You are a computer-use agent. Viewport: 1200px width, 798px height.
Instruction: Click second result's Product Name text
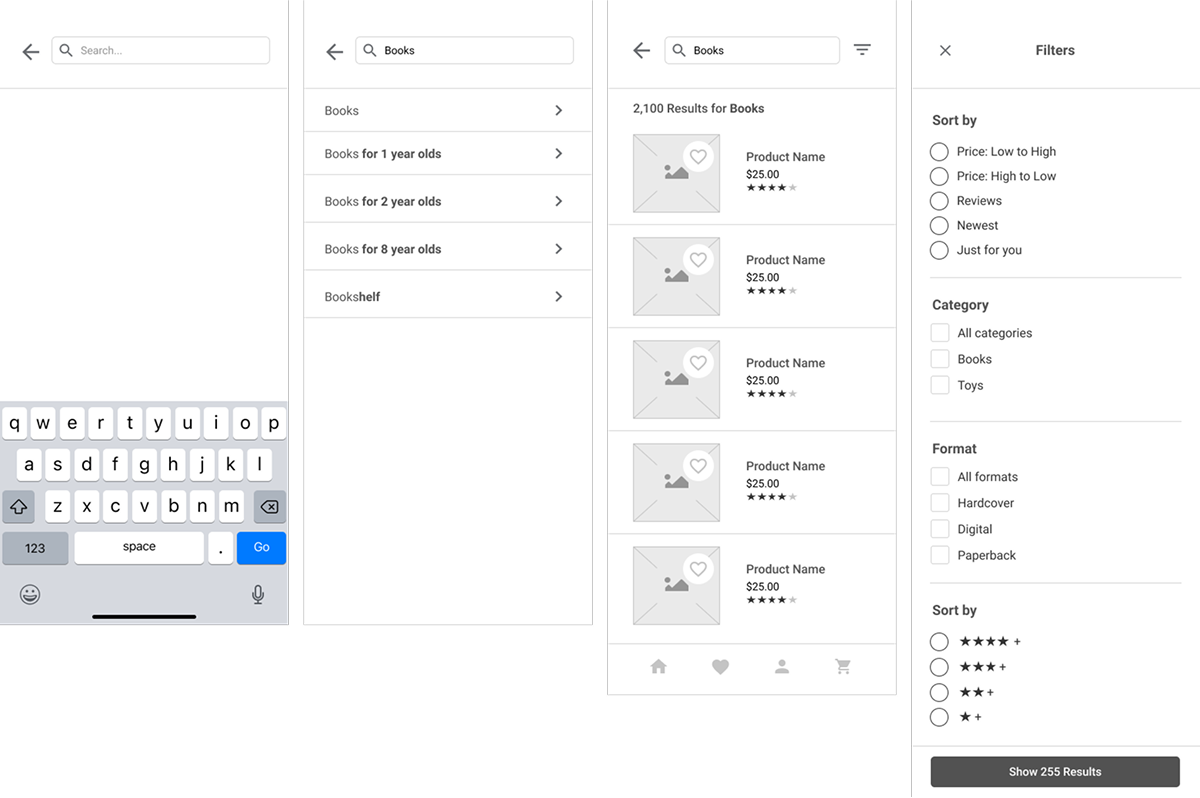[786, 260]
